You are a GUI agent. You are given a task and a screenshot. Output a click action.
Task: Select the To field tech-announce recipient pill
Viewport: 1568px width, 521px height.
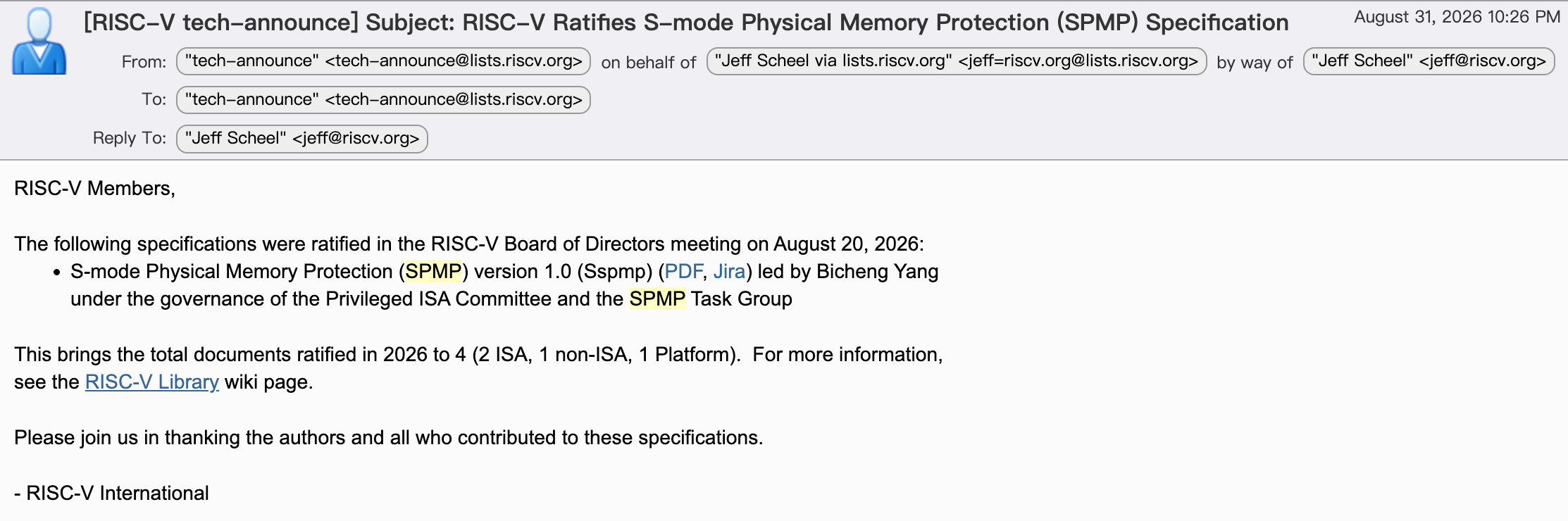tap(383, 100)
